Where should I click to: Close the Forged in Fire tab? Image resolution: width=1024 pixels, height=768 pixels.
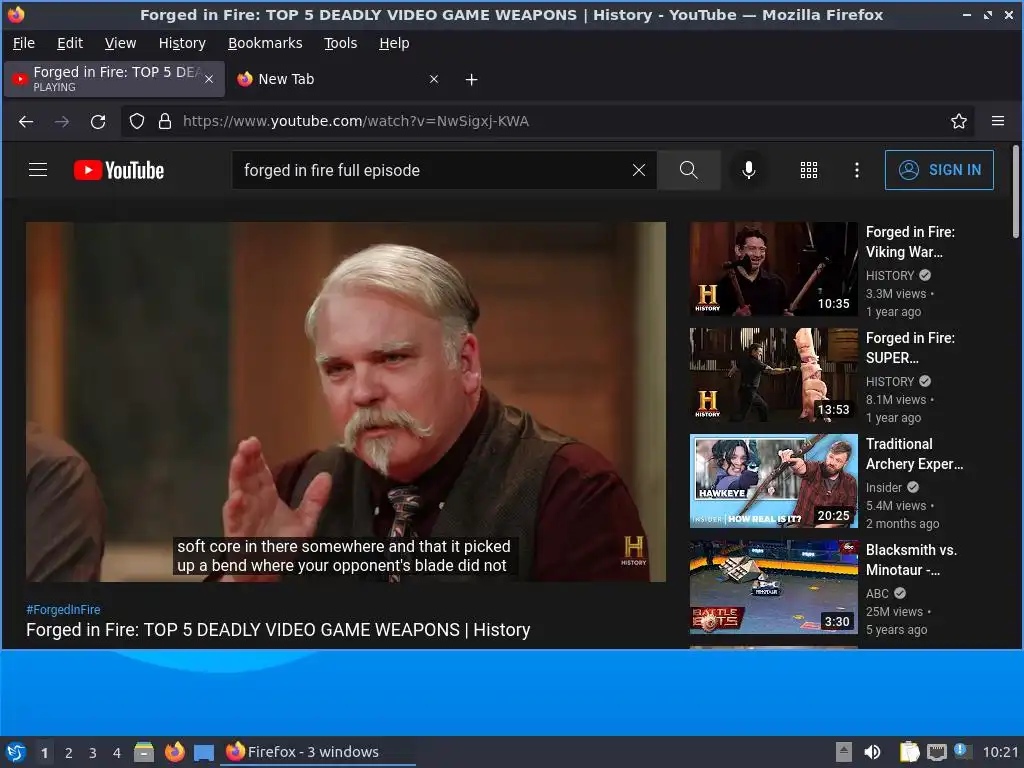pyautogui.click(x=209, y=79)
